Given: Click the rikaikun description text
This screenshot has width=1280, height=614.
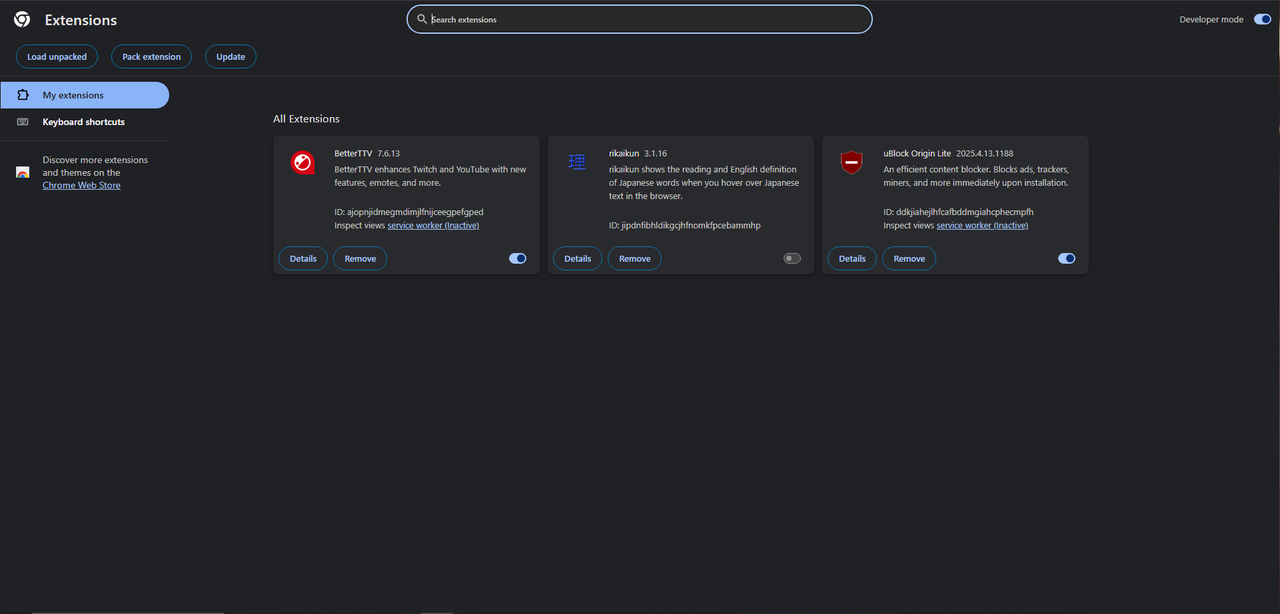Looking at the screenshot, I should pos(704,183).
